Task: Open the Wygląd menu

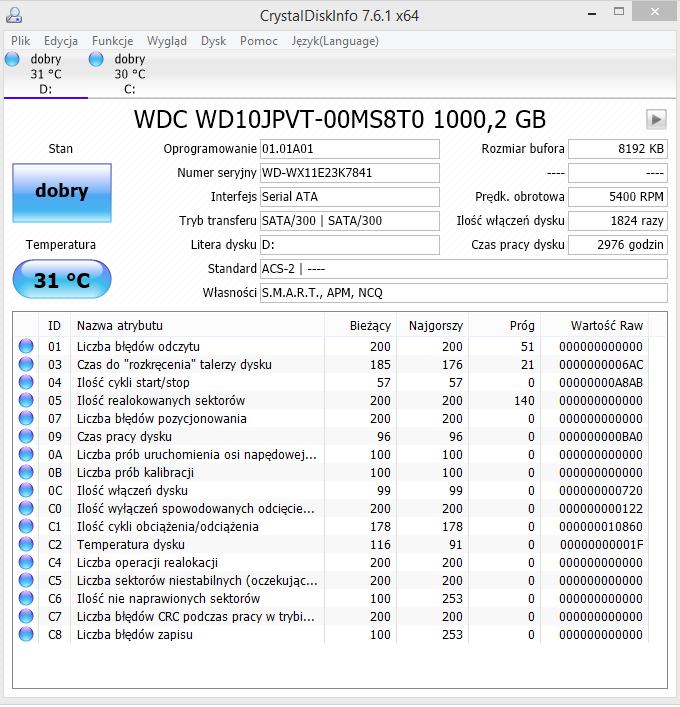Action: coord(167,41)
